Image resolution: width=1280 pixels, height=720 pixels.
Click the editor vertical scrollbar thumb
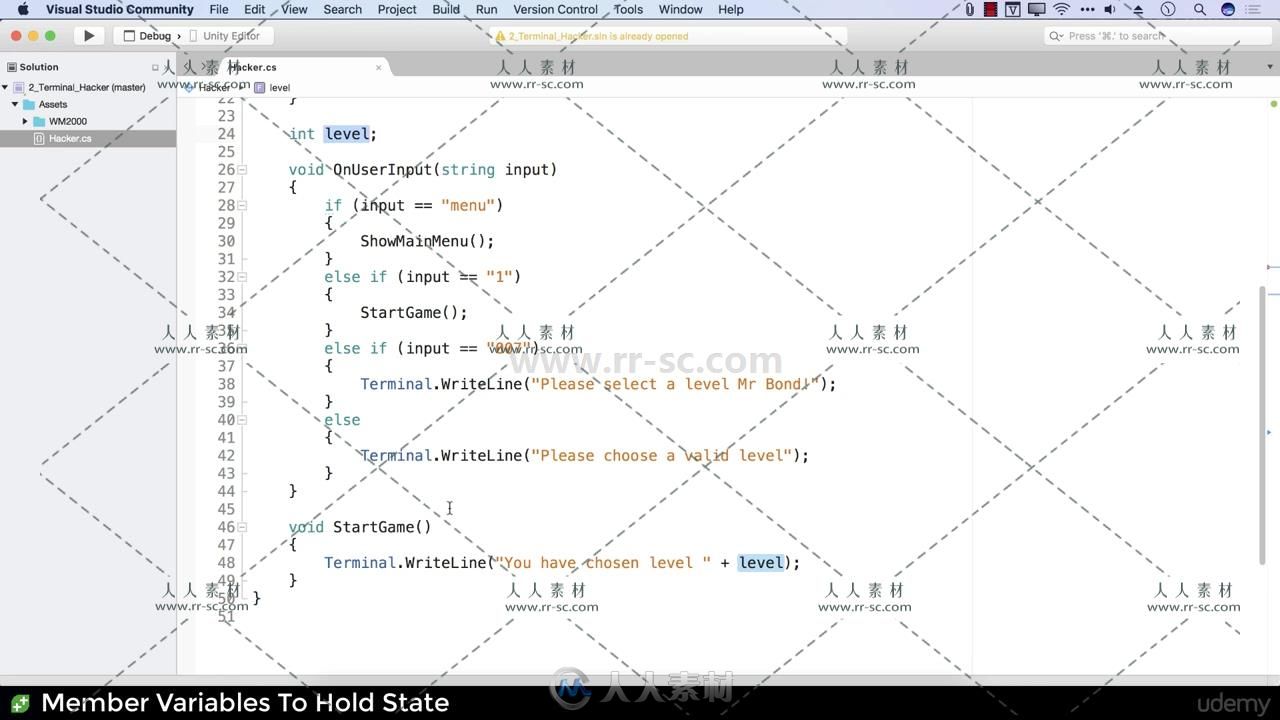[1262, 425]
